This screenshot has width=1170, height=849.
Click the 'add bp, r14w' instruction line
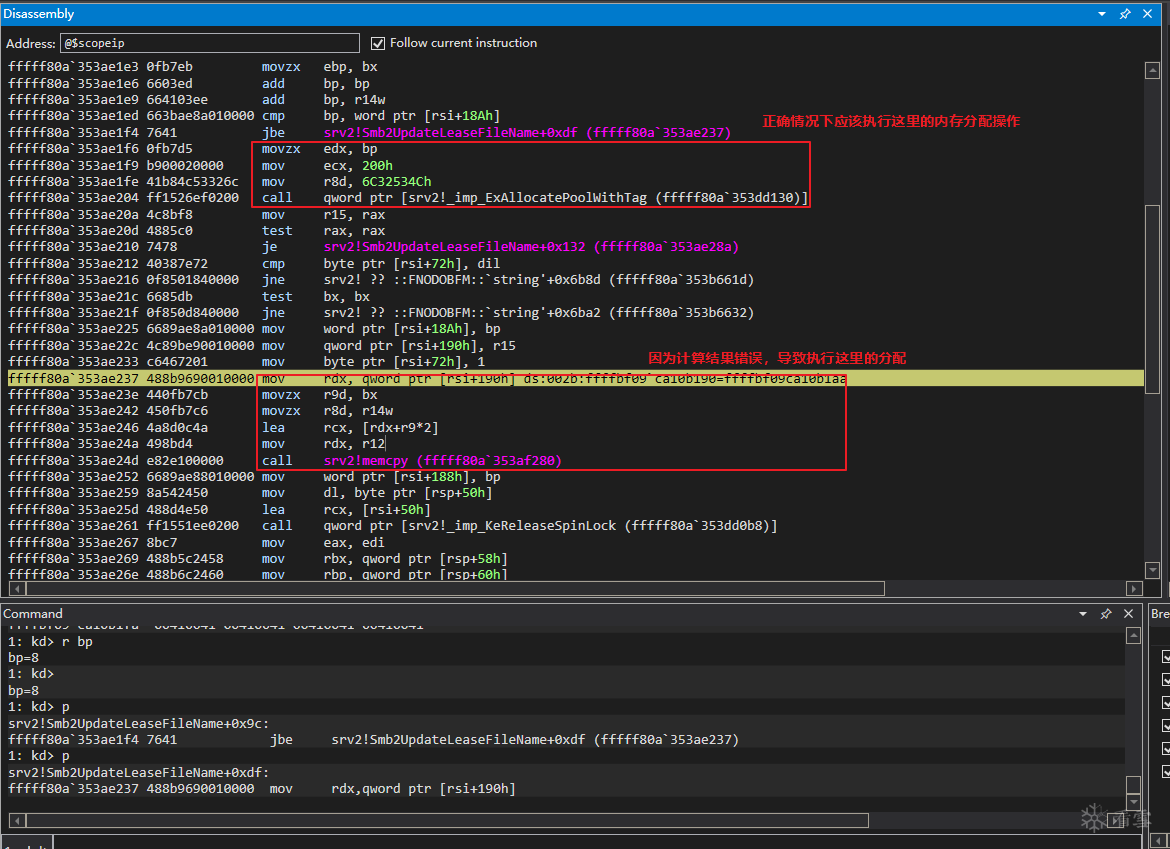[x=197, y=100]
